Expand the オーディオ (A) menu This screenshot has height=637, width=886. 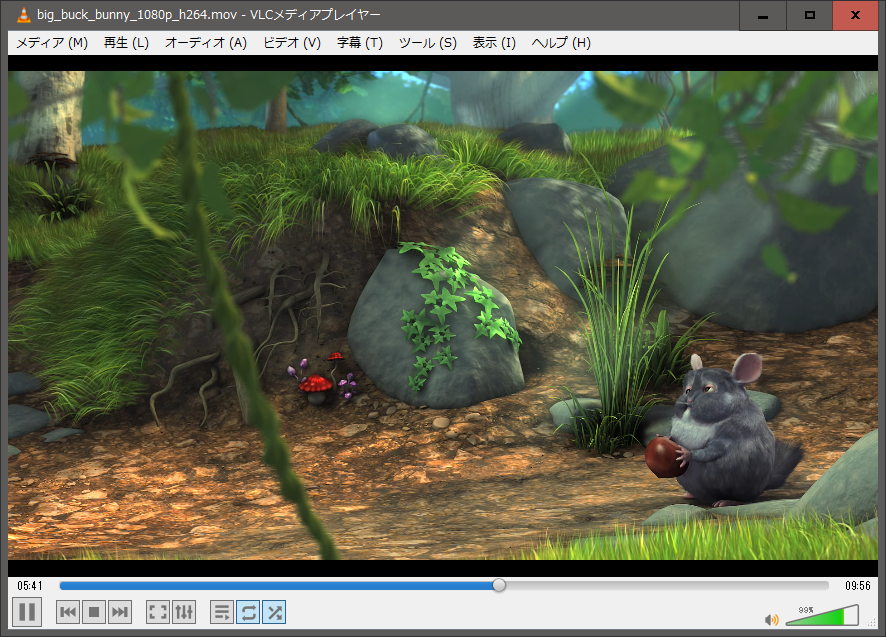click(205, 43)
